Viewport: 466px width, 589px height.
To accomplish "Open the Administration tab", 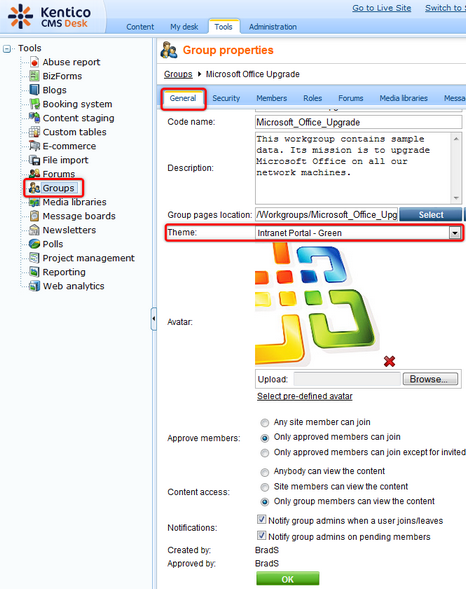I will point(273,27).
